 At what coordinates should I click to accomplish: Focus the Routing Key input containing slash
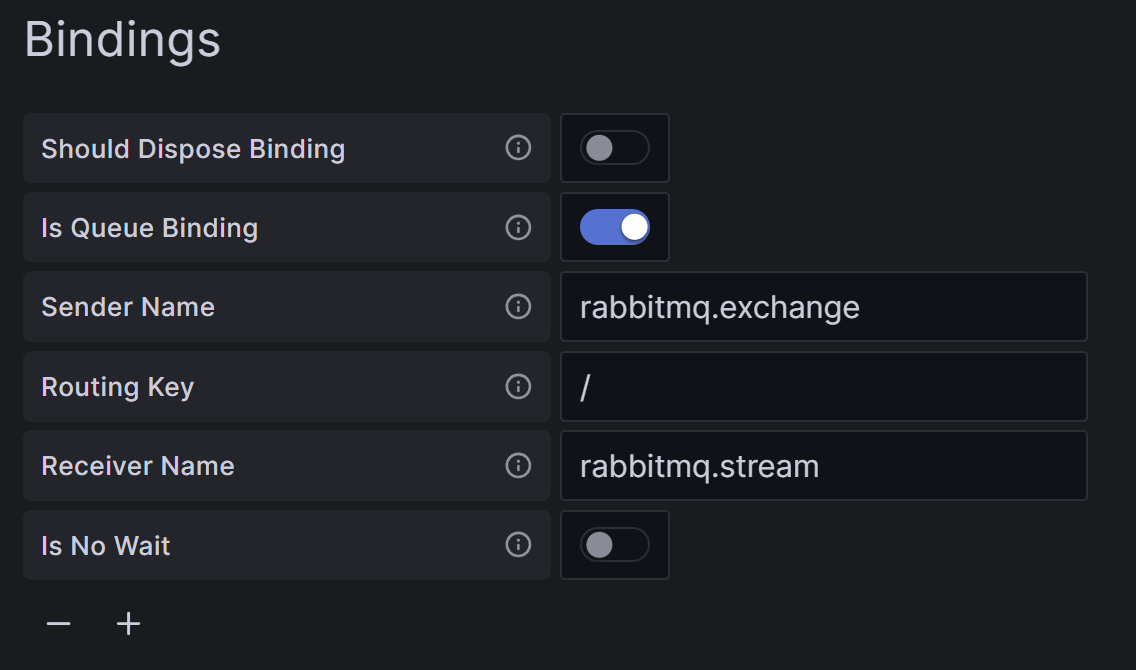824,386
